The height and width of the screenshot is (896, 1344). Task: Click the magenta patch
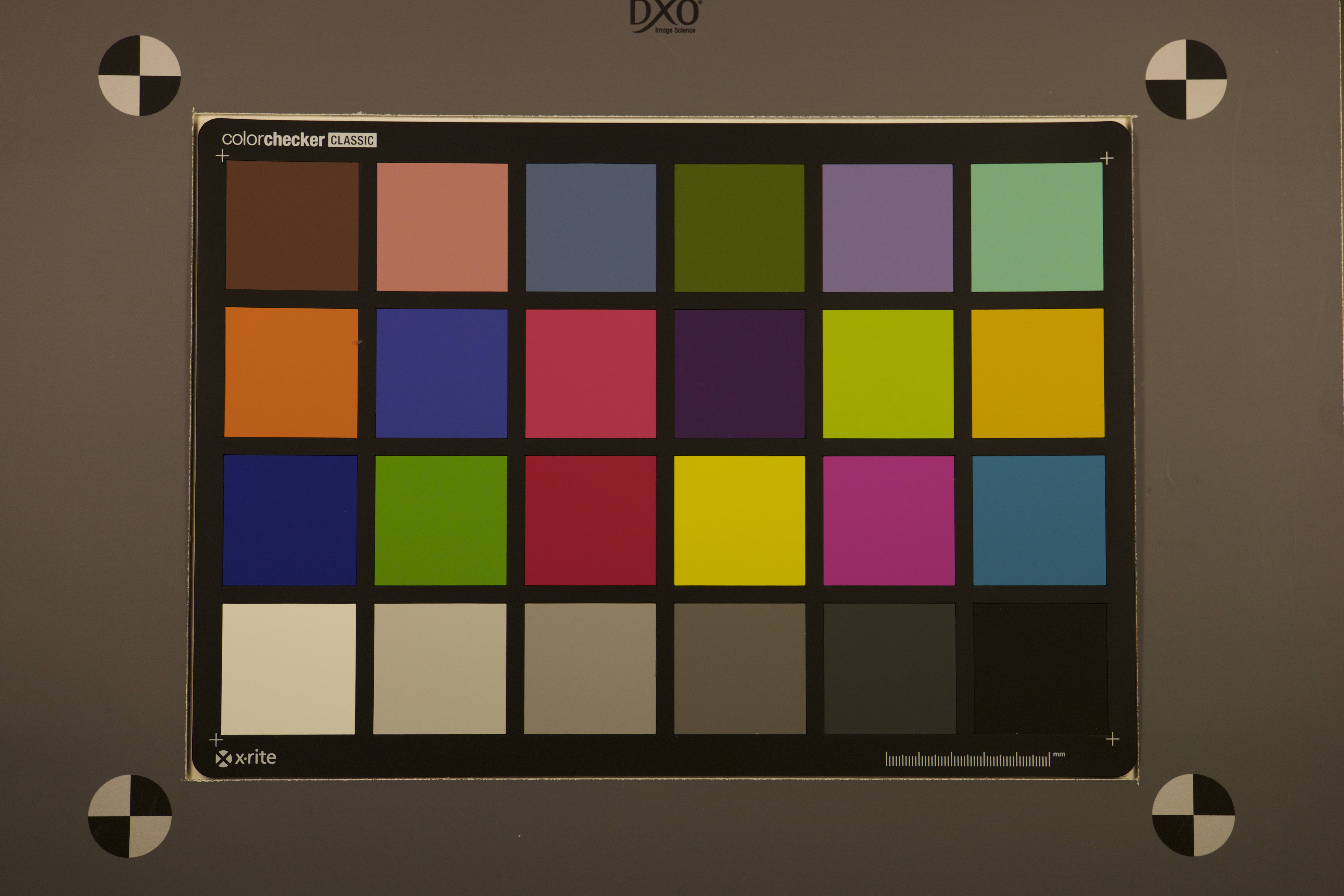[x=889, y=521]
